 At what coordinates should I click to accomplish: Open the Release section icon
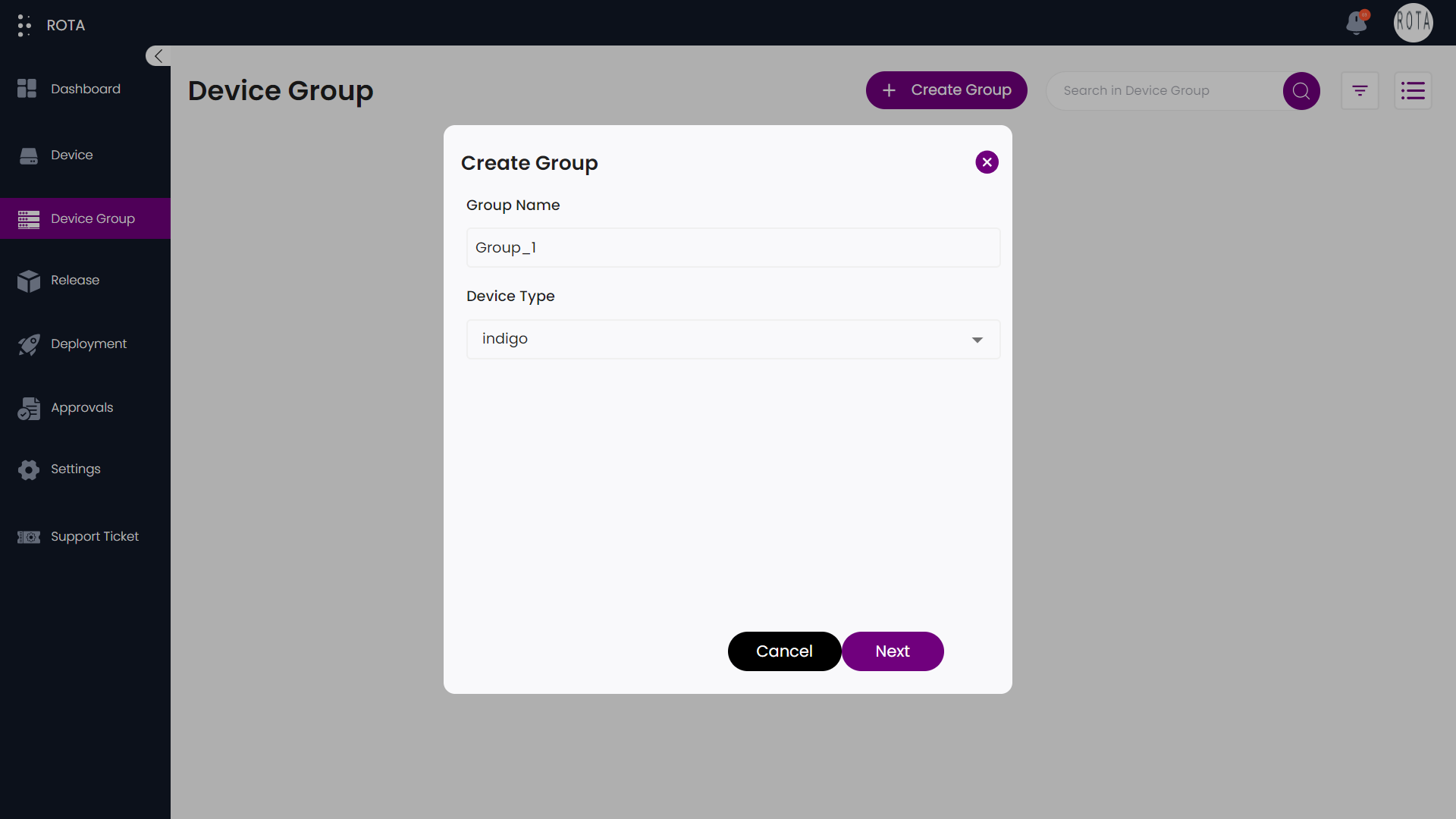pos(29,281)
